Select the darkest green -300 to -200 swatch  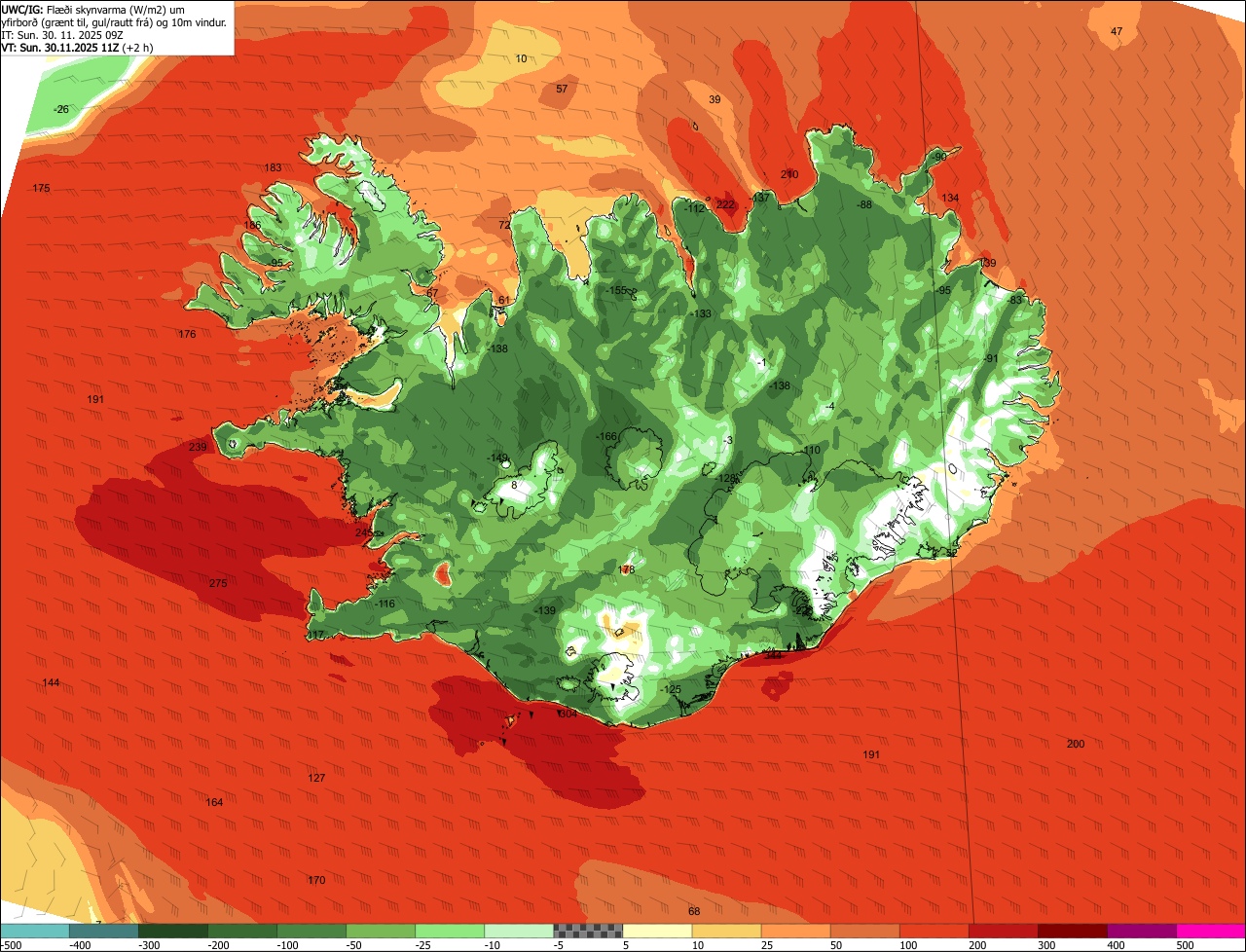point(173,931)
